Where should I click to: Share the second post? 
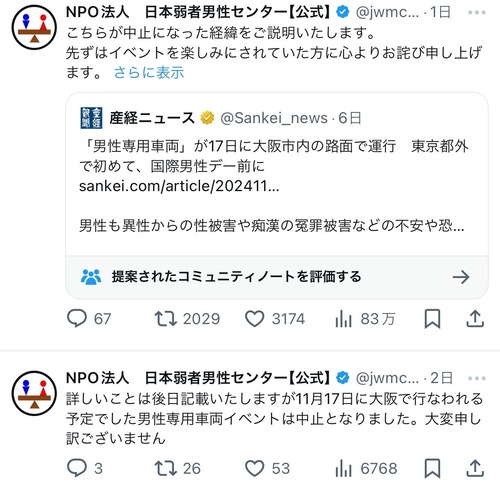pos(475,468)
